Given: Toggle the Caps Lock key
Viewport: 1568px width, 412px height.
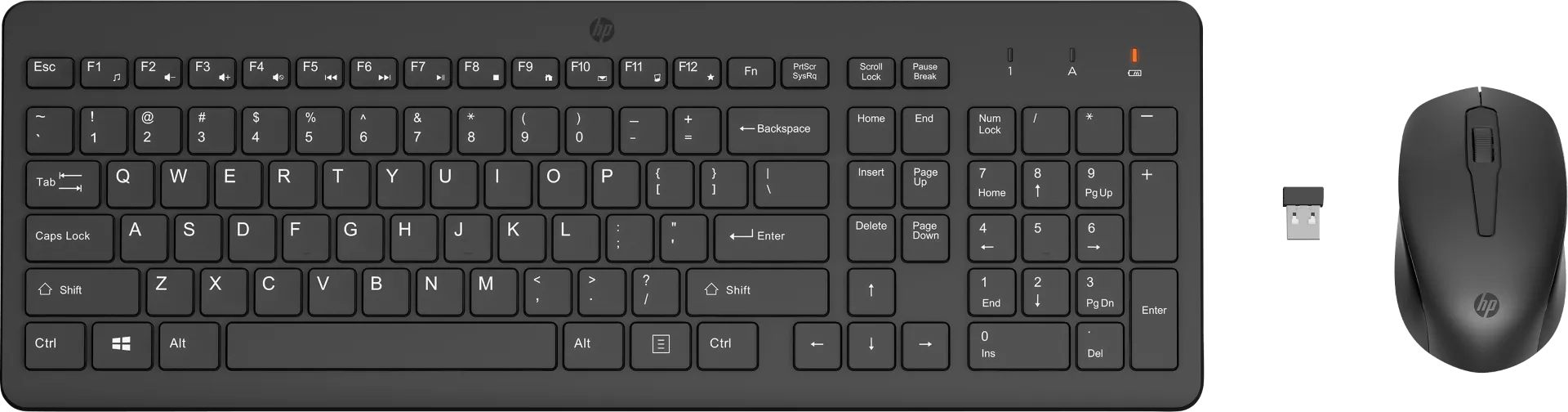Looking at the screenshot, I should pyautogui.click(x=69, y=237).
